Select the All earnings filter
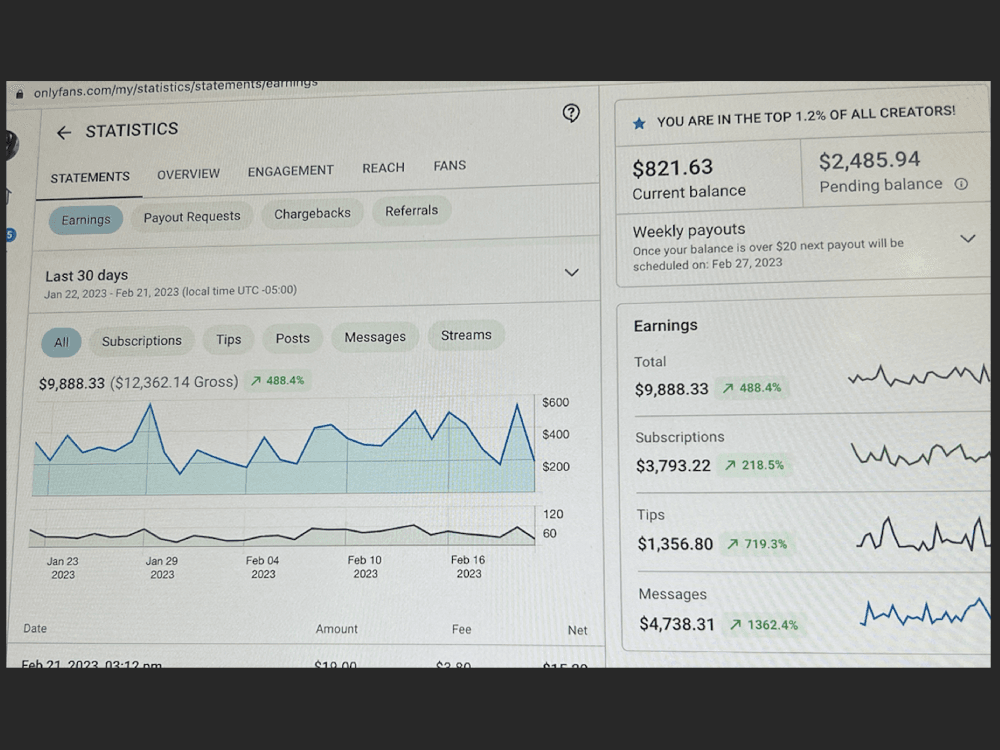Viewport: 1000px width, 750px height. coord(61,342)
